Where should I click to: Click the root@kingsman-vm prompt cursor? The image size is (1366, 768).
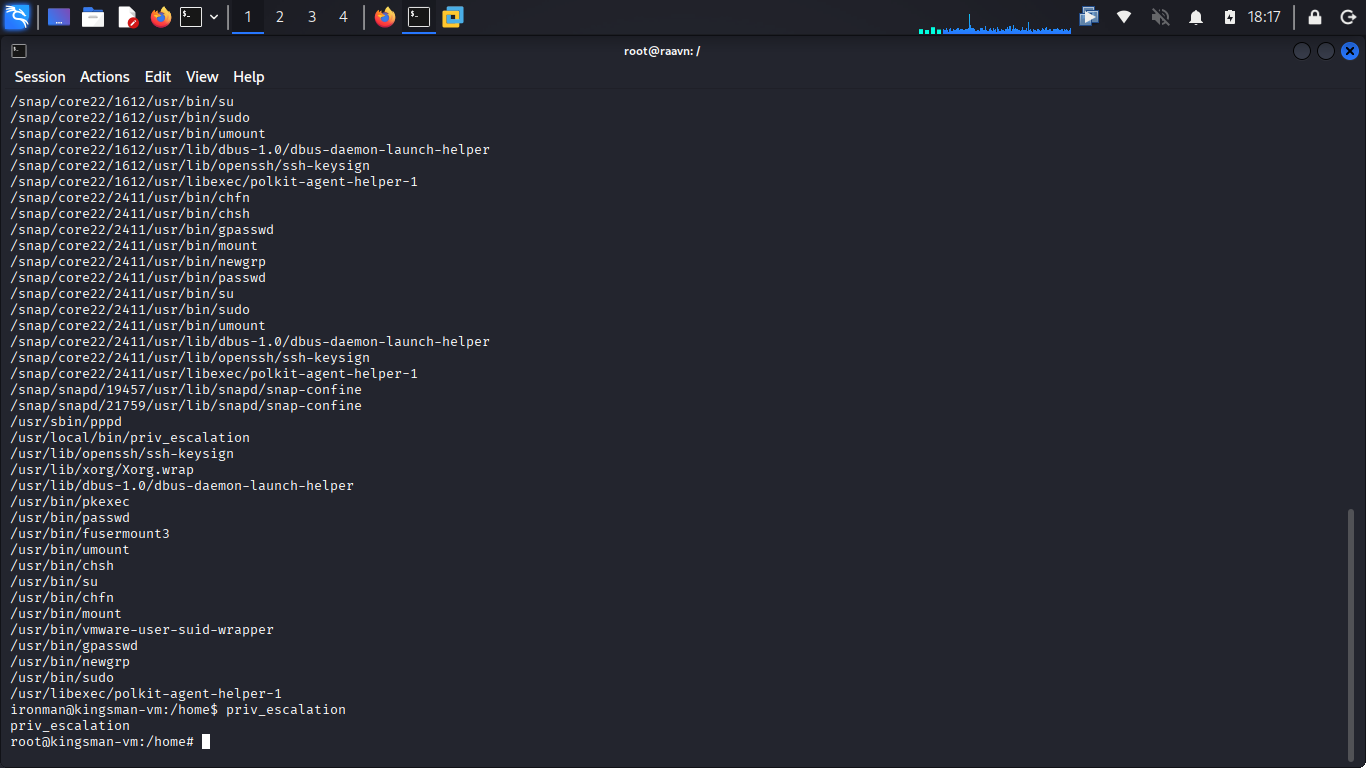pos(206,742)
